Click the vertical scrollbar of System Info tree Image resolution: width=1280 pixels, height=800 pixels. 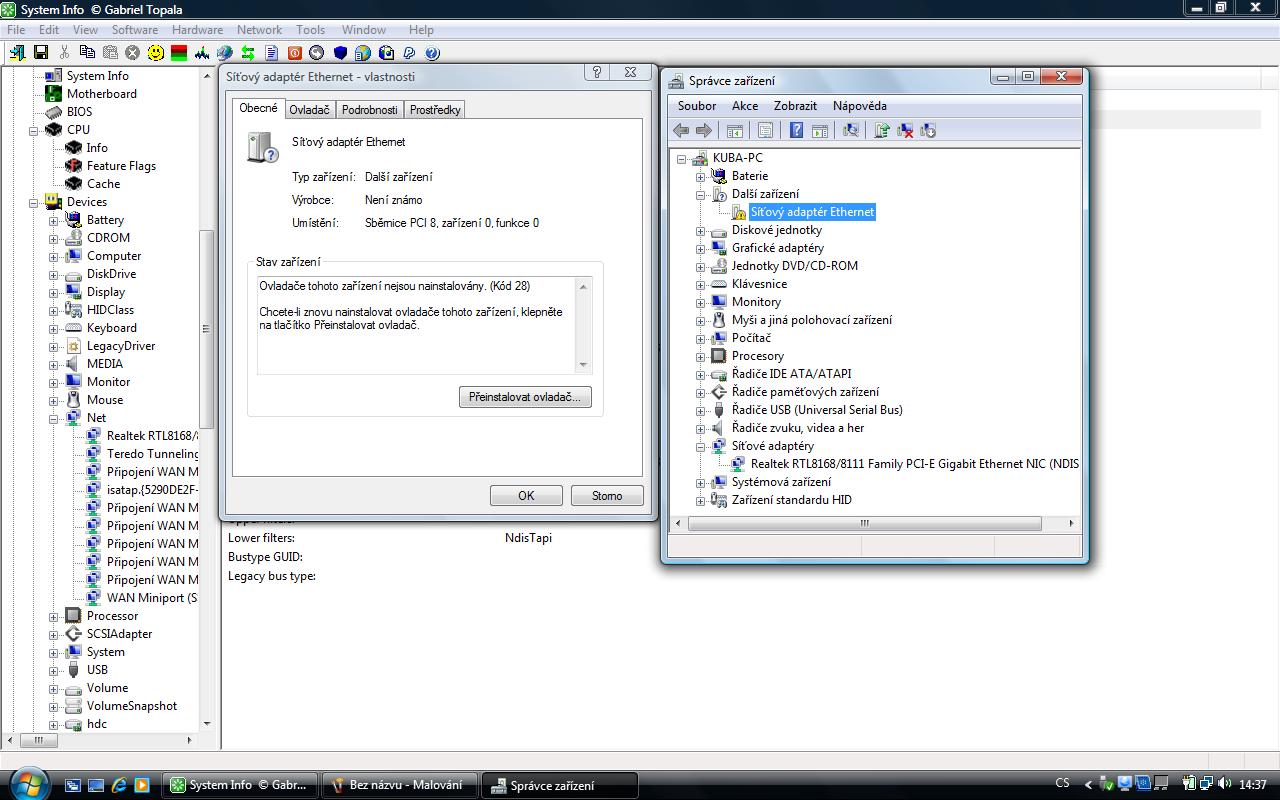pos(207,328)
